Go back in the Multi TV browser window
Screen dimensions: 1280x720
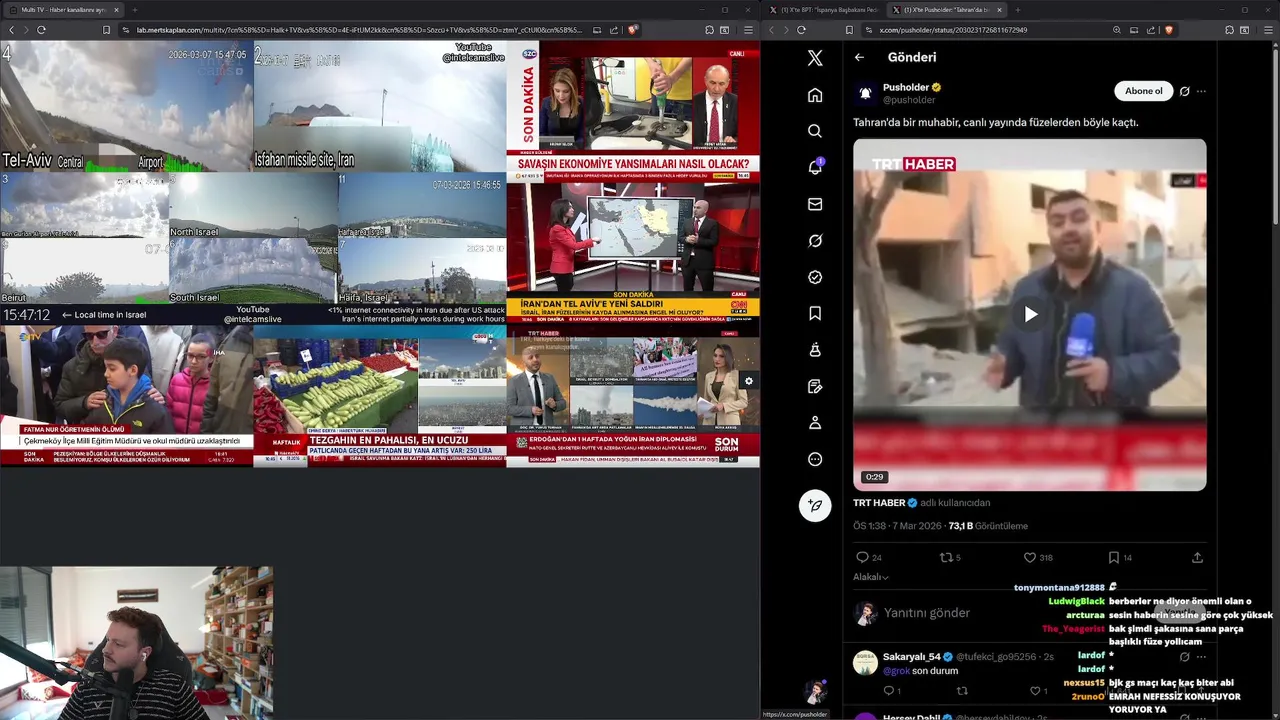click(11, 30)
